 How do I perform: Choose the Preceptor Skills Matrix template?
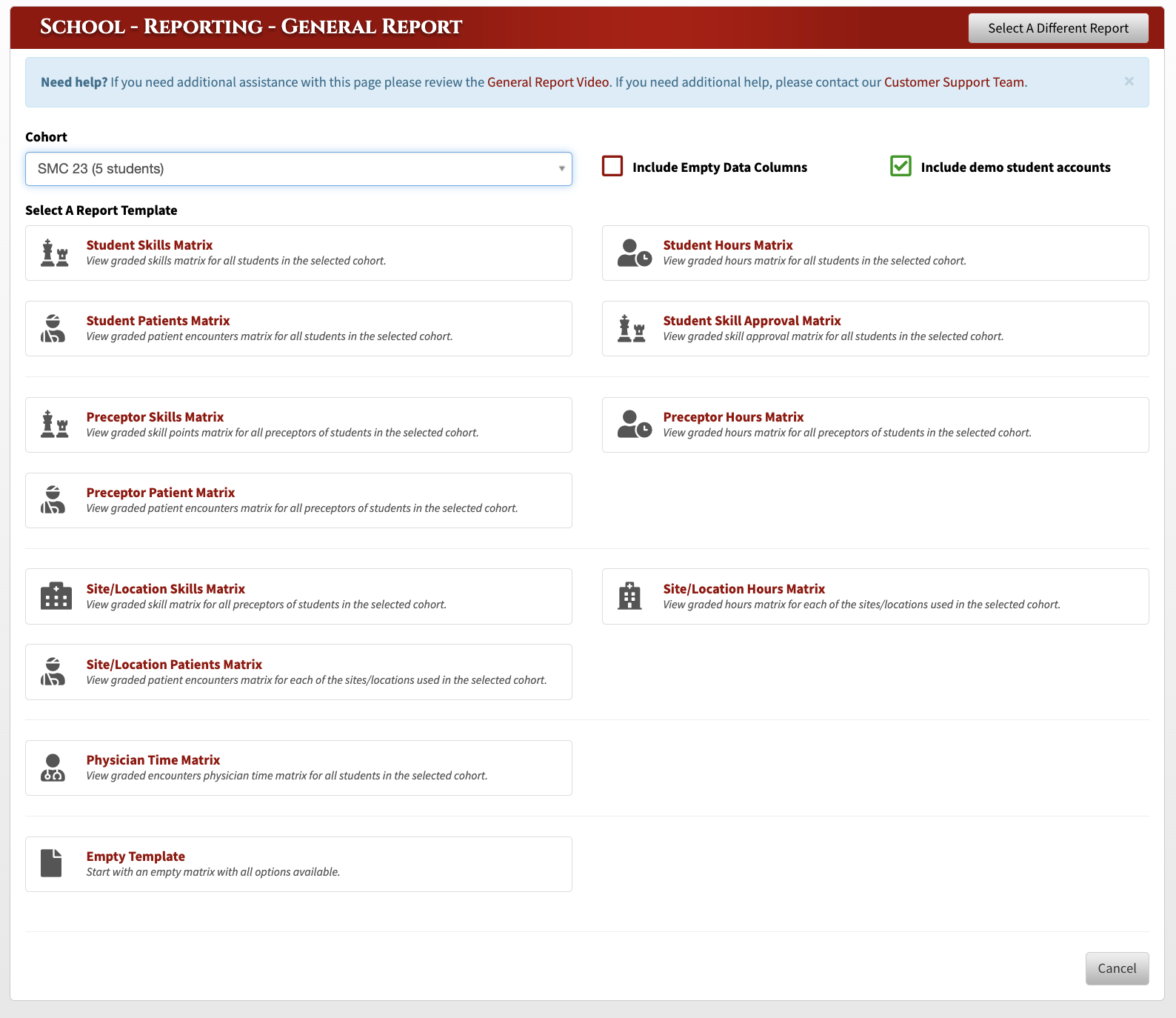(x=298, y=425)
